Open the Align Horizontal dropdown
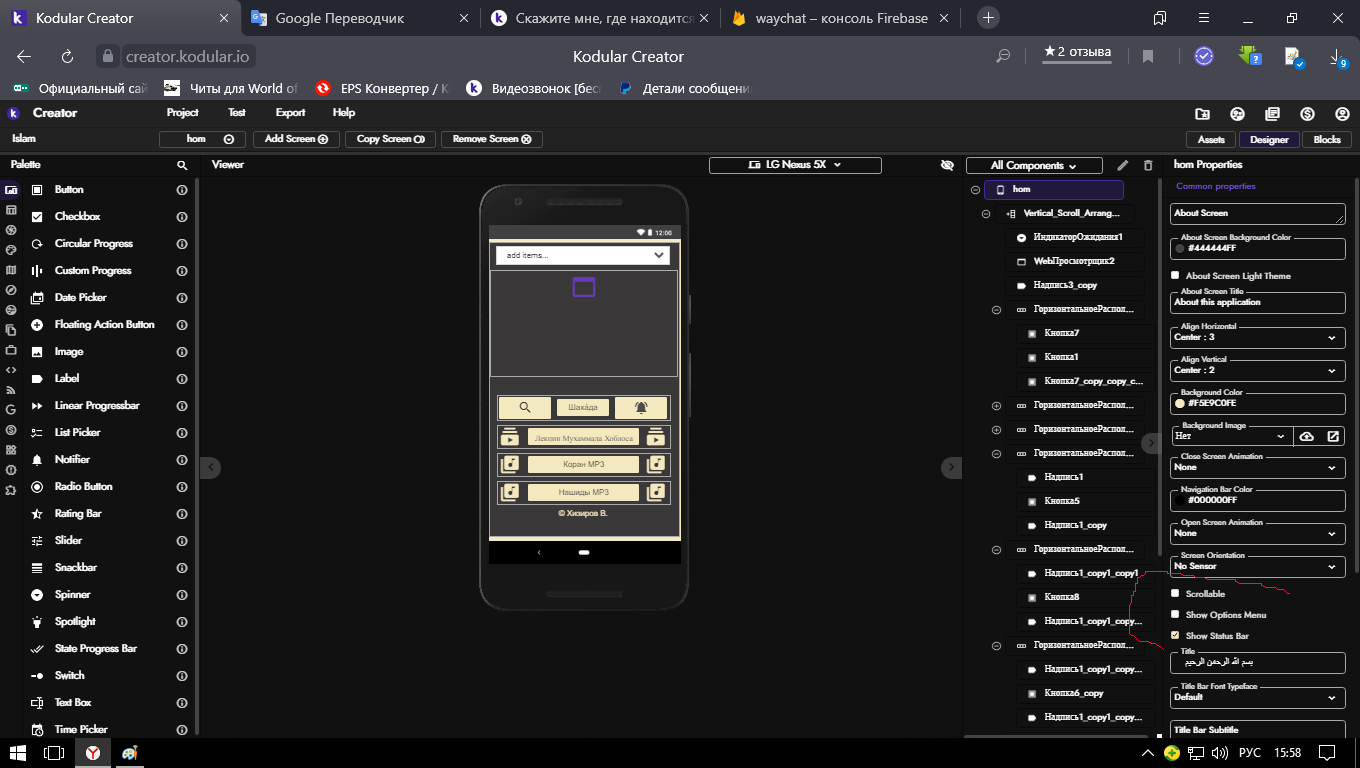1360x768 pixels. [x=1258, y=337]
